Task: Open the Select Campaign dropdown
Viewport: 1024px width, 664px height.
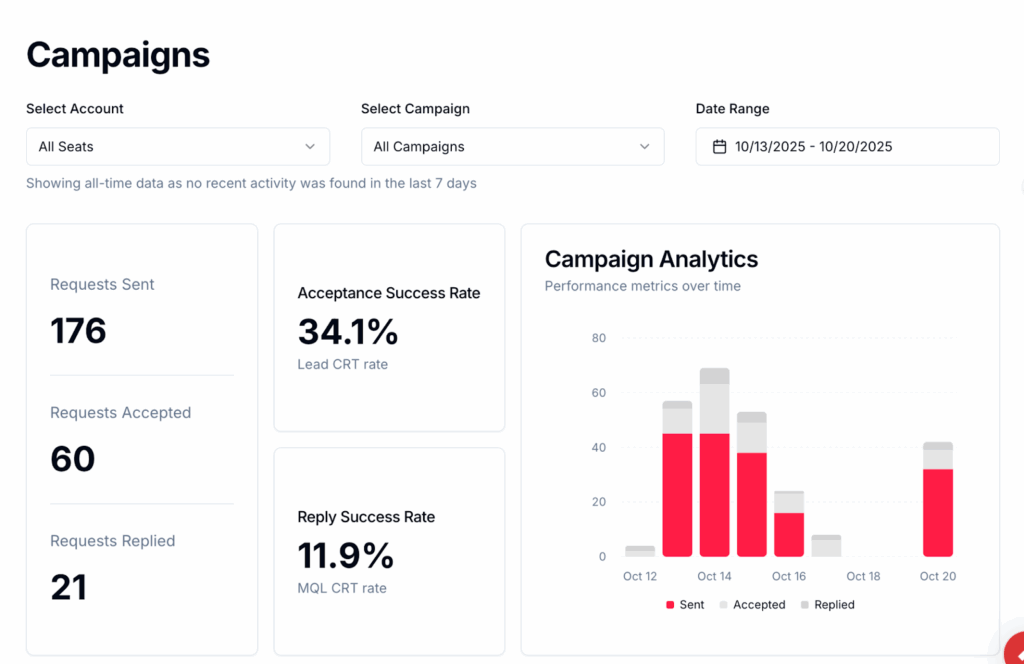Action: pos(512,146)
